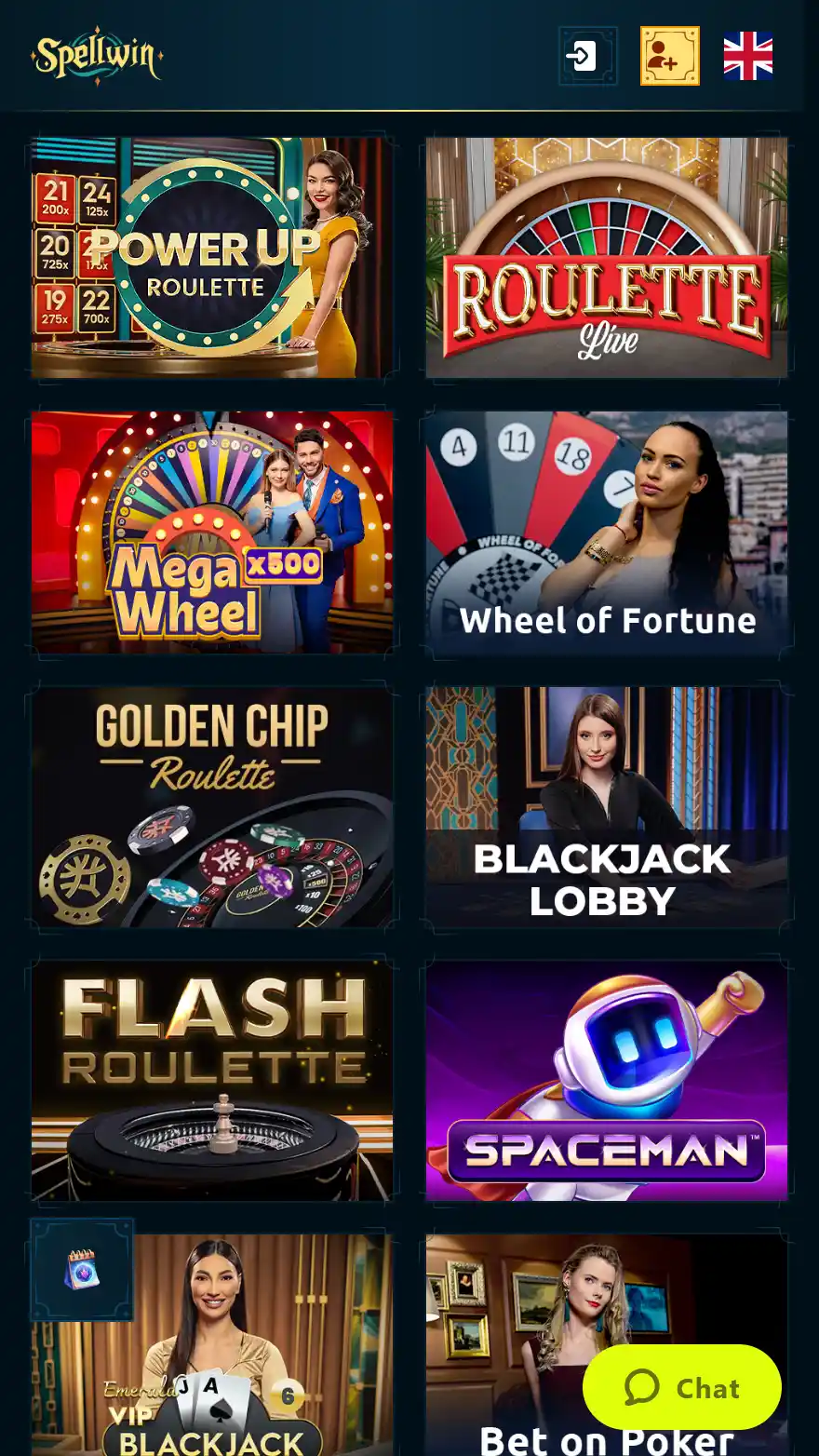Launch Power Up Roulette game
The image size is (819, 1456).
tap(212, 258)
